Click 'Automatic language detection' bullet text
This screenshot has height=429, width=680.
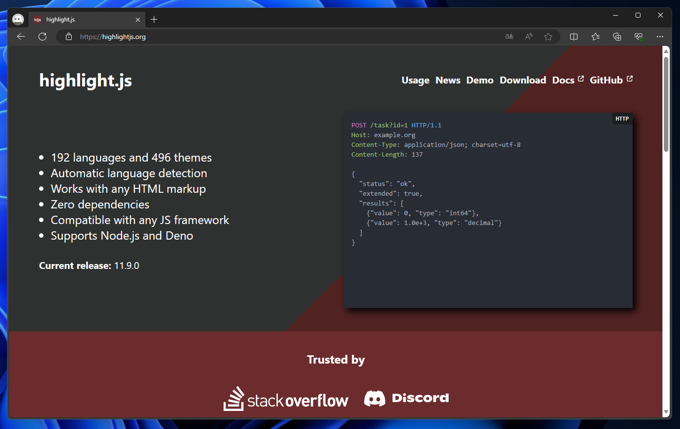click(x=129, y=174)
